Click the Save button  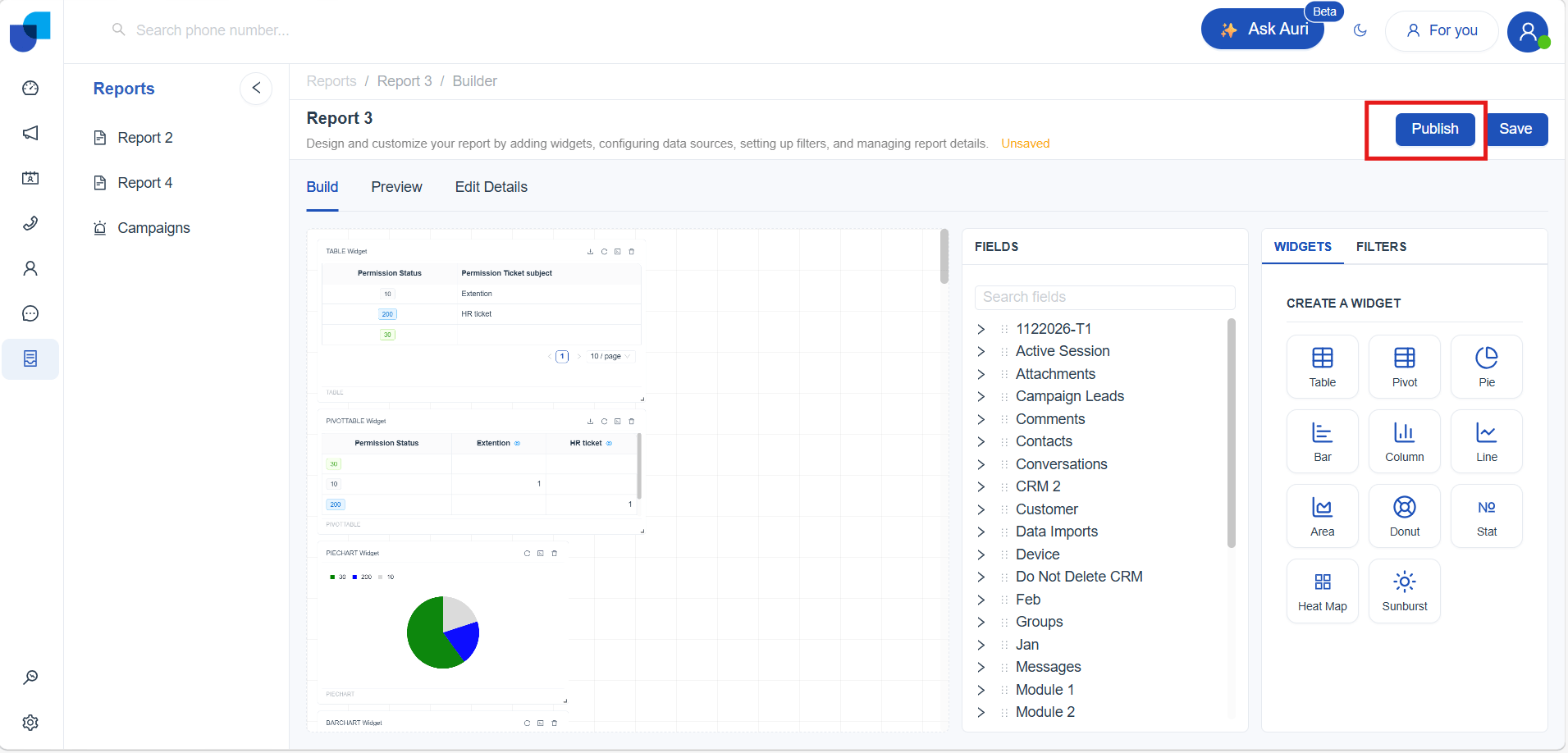(x=1515, y=129)
